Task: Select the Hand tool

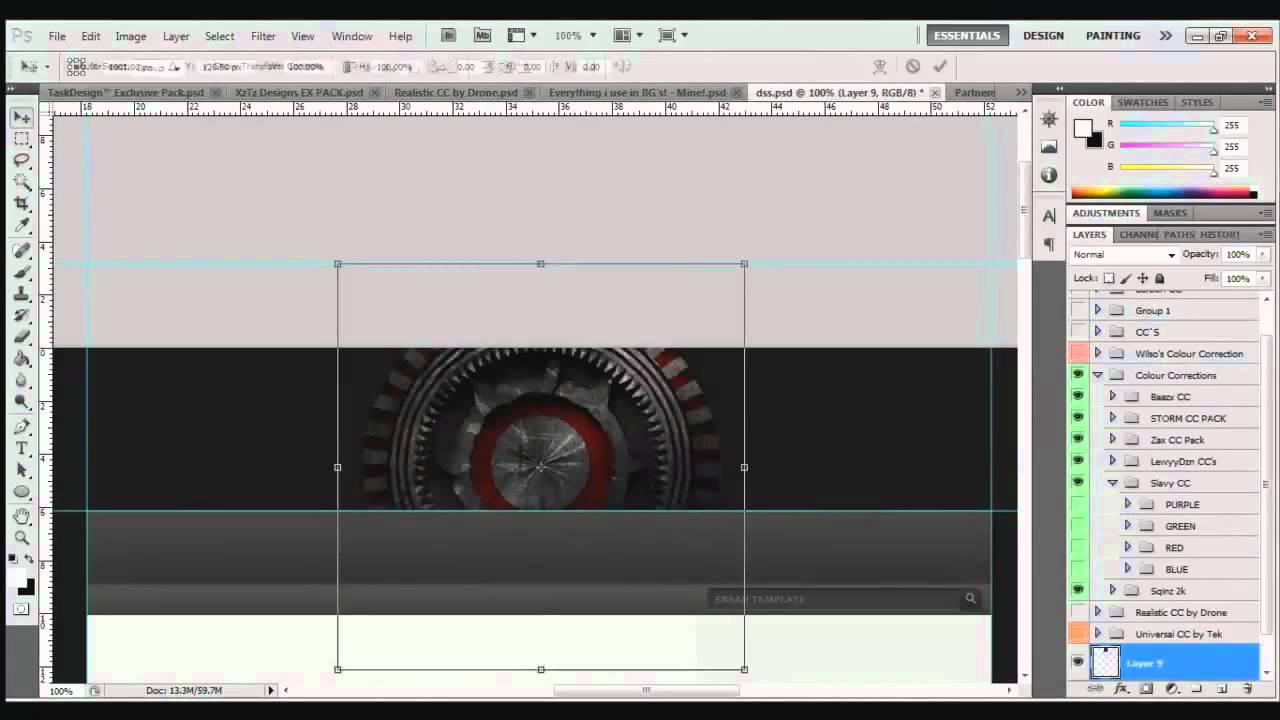Action: coord(22,516)
